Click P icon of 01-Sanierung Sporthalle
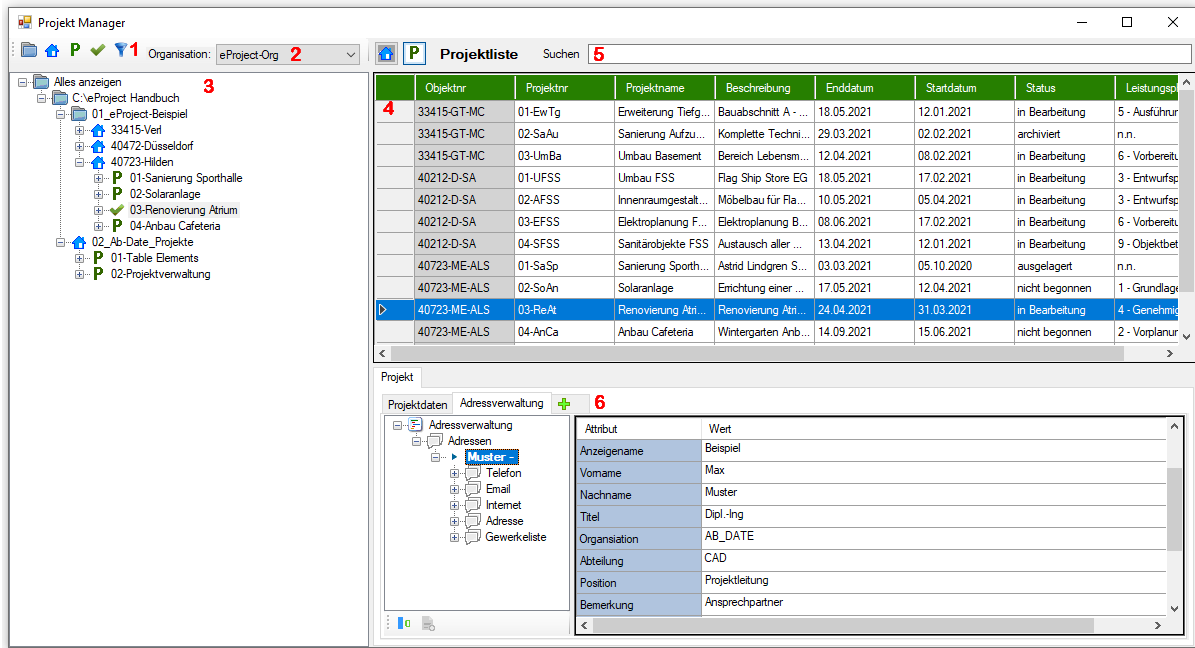This screenshot has height=648, width=1195. (x=117, y=178)
